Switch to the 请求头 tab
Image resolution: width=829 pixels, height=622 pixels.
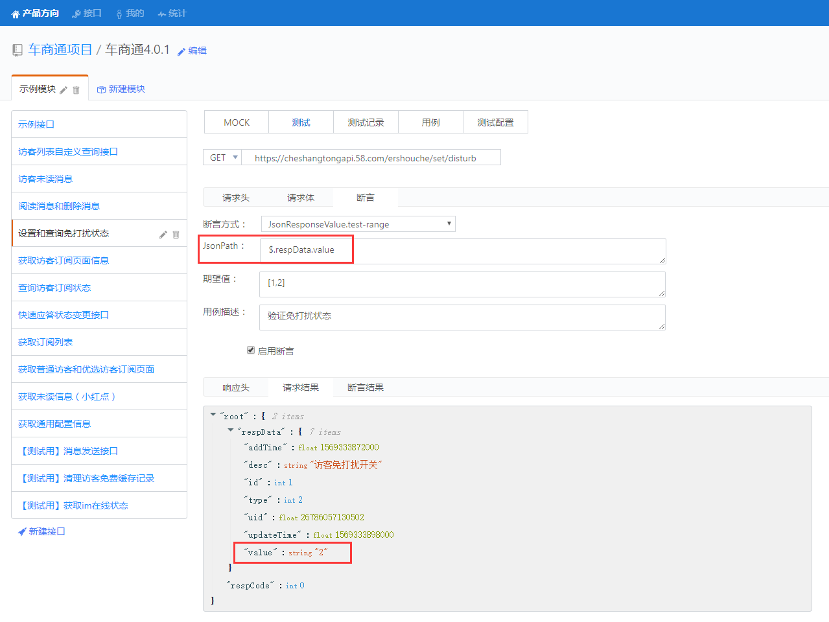click(x=236, y=198)
